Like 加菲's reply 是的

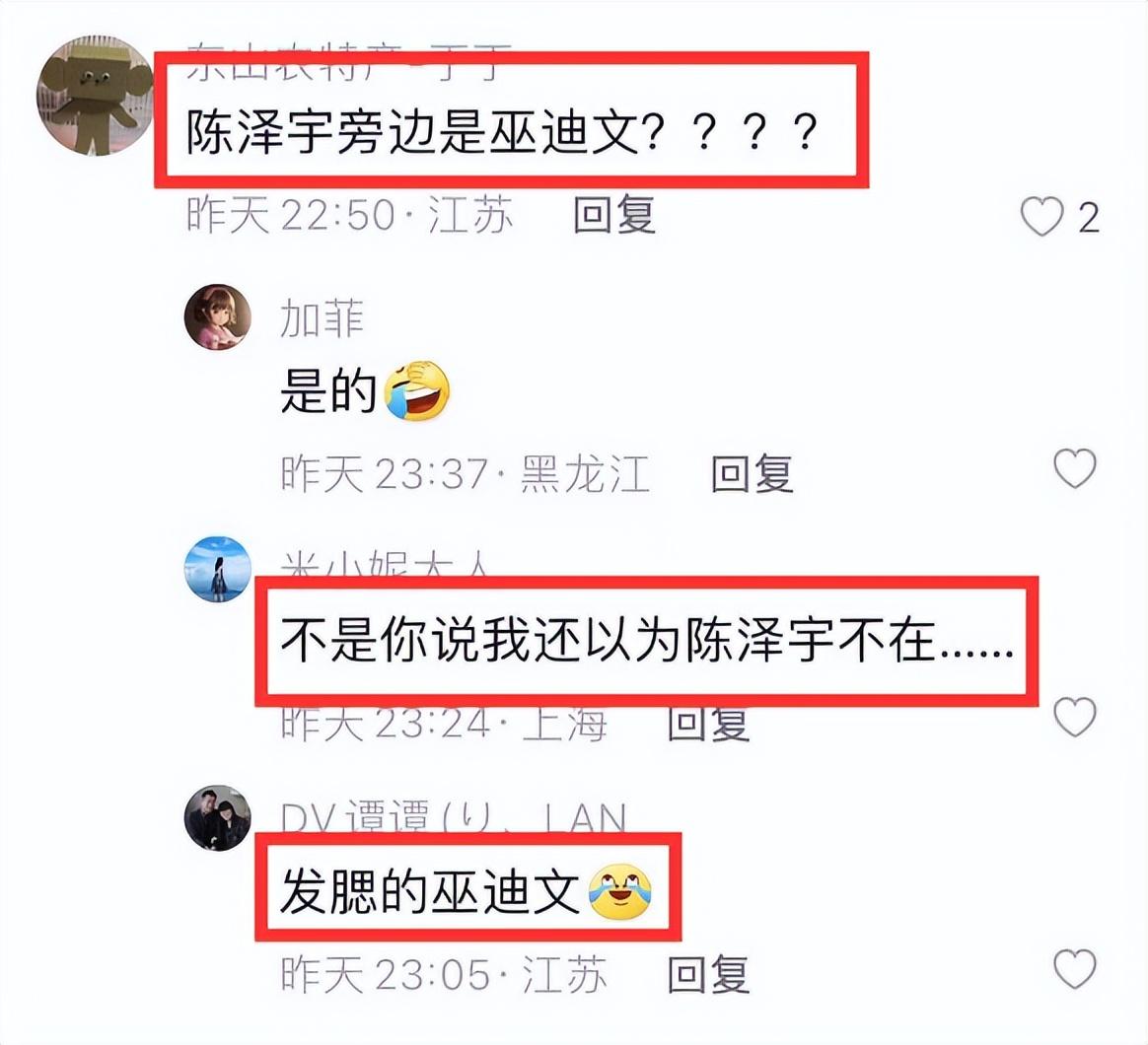[x=1075, y=468]
